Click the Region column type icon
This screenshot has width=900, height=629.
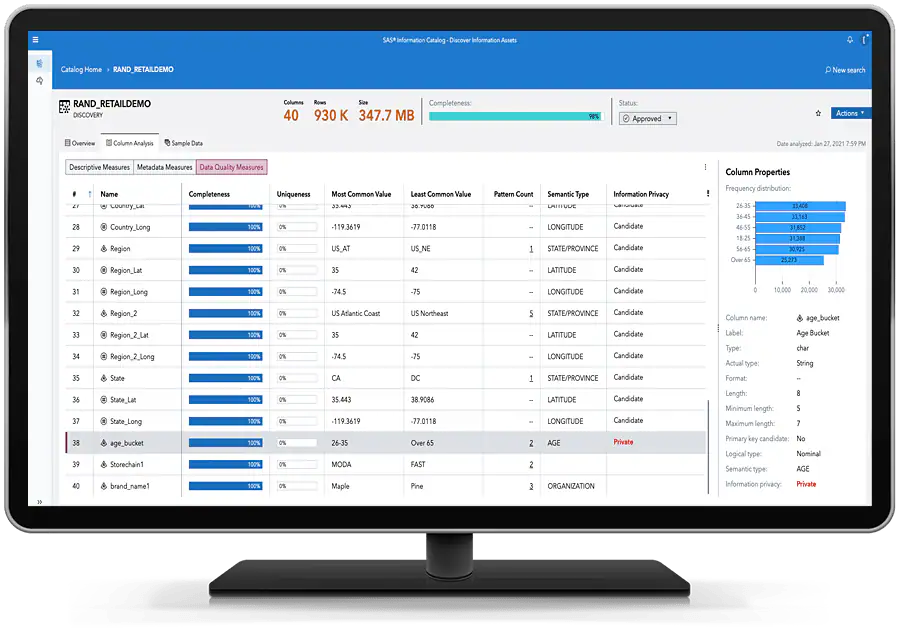click(x=104, y=249)
